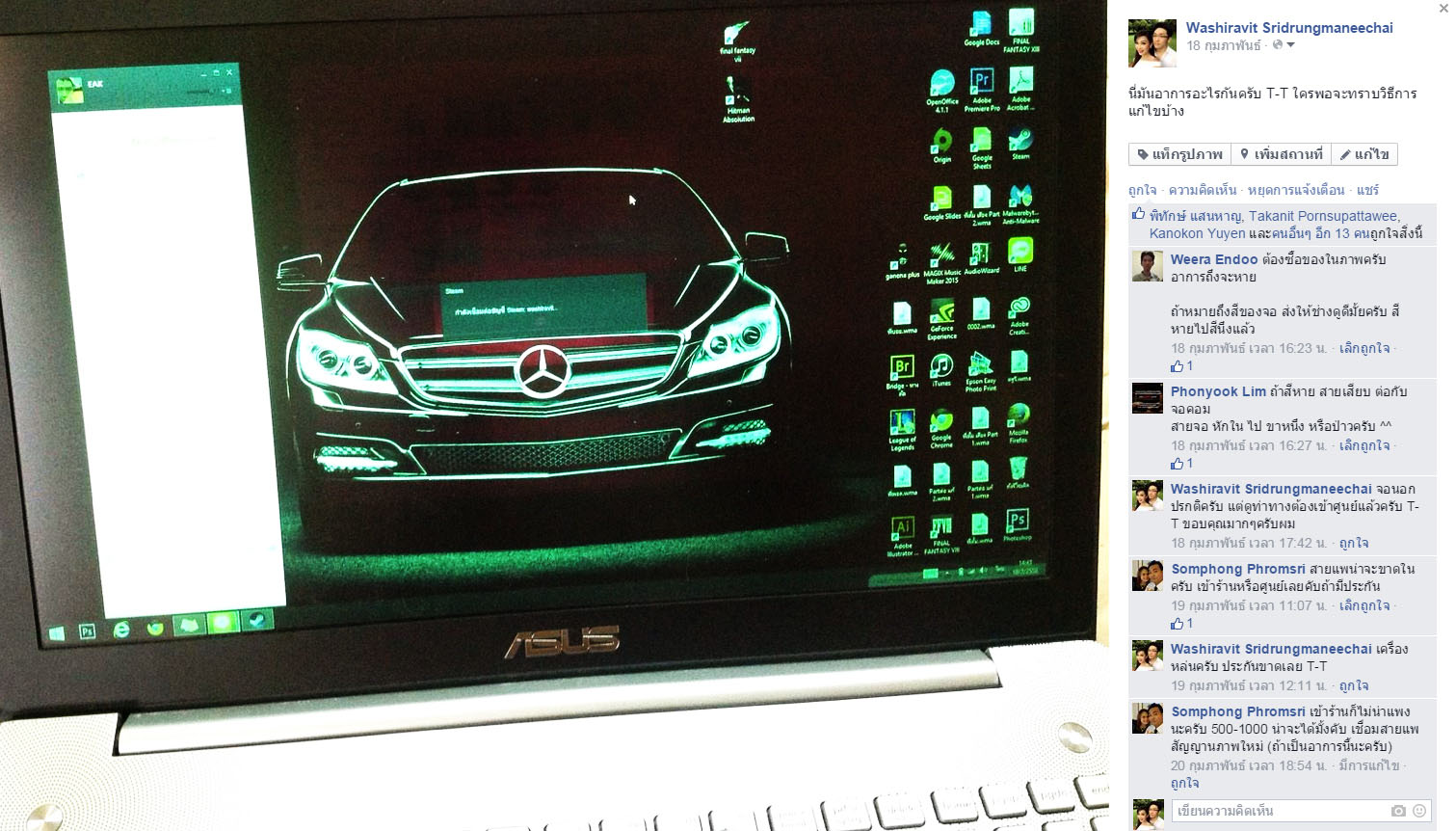Open the emoji picker in the comment box
Viewport: 1456px width, 831px height.
[1419, 811]
